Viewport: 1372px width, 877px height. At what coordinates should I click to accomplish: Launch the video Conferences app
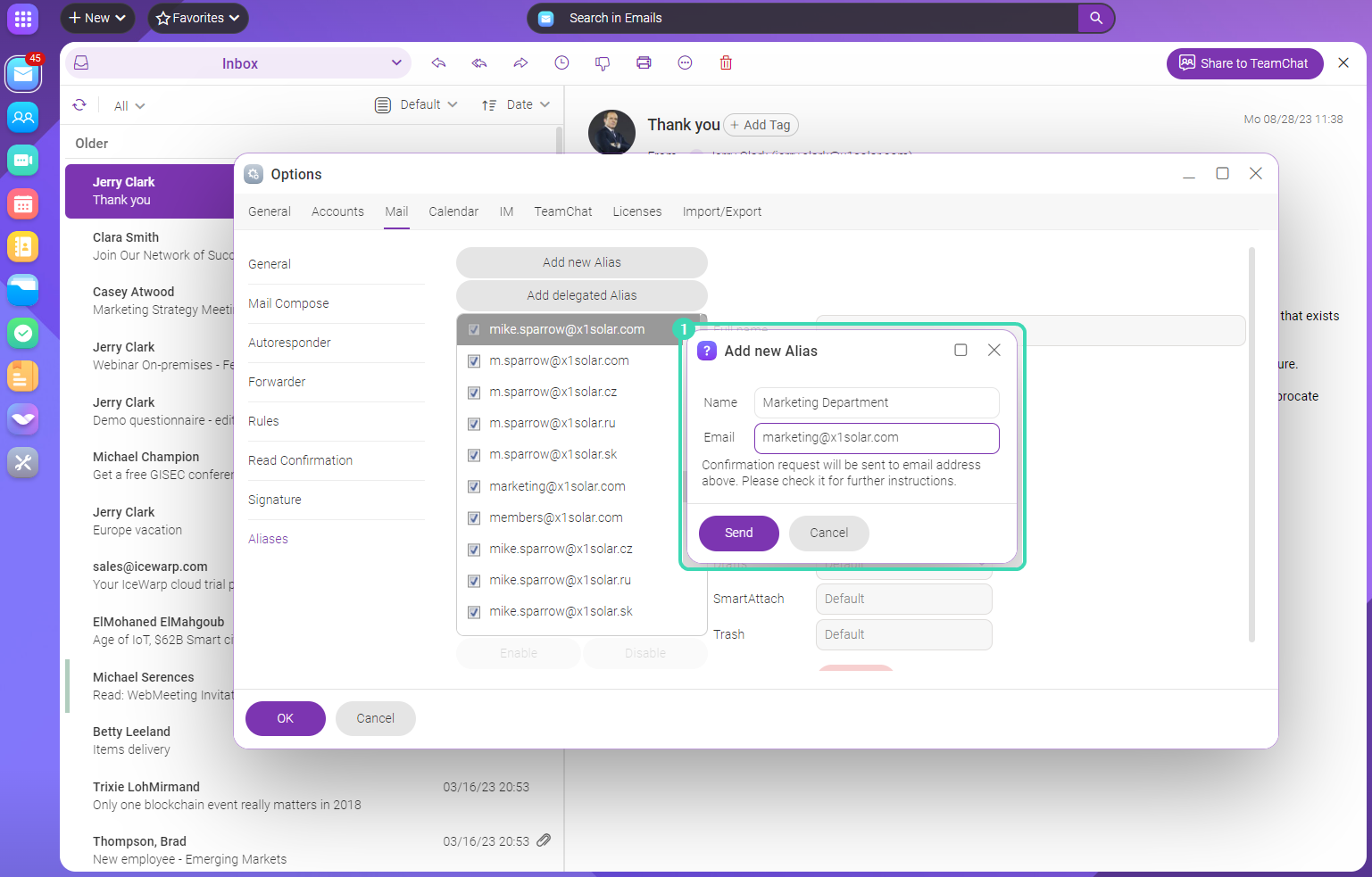pyautogui.click(x=22, y=161)
